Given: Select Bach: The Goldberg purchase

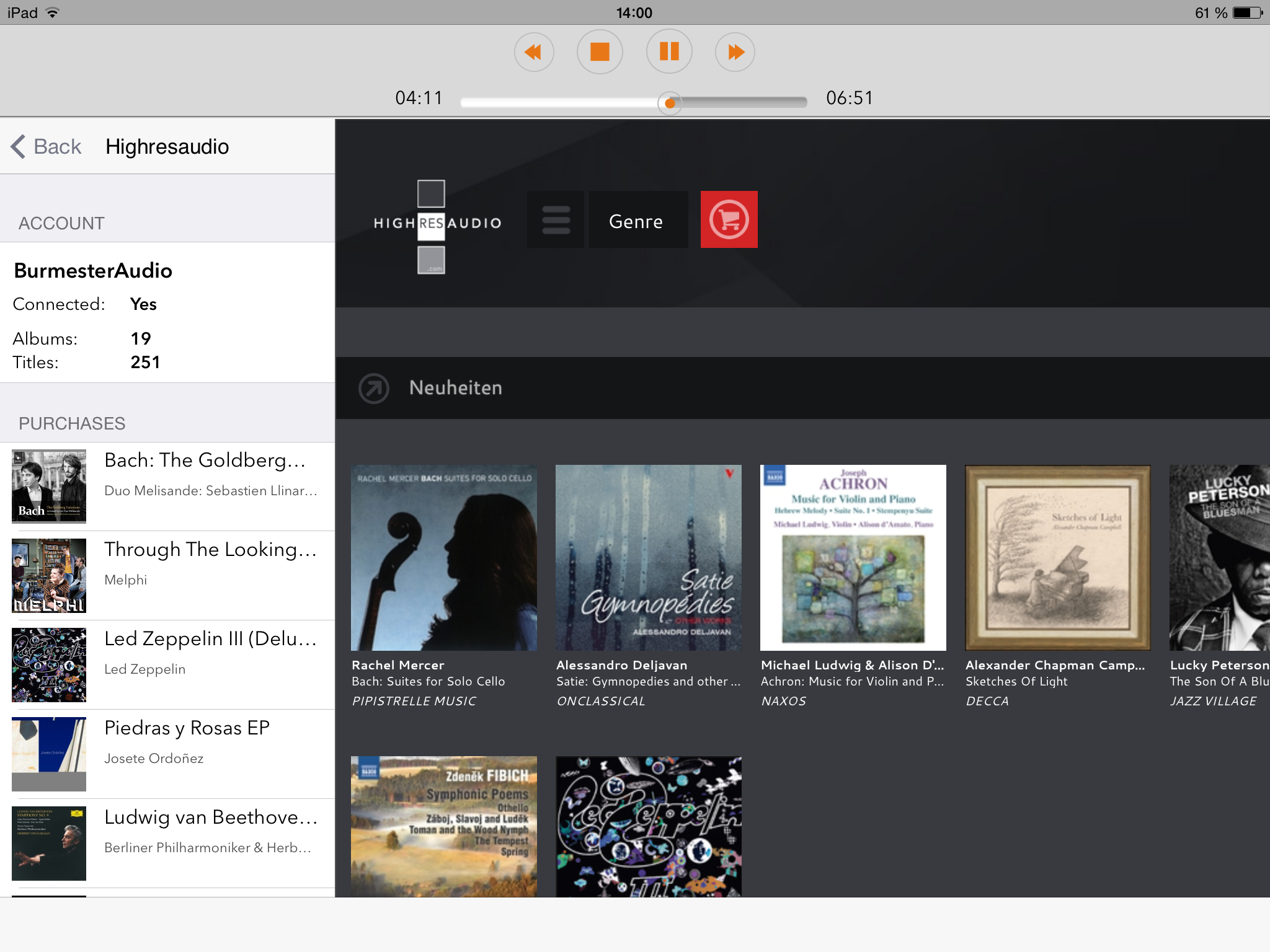Looking at the screenshot, I should tap(167, 487).
